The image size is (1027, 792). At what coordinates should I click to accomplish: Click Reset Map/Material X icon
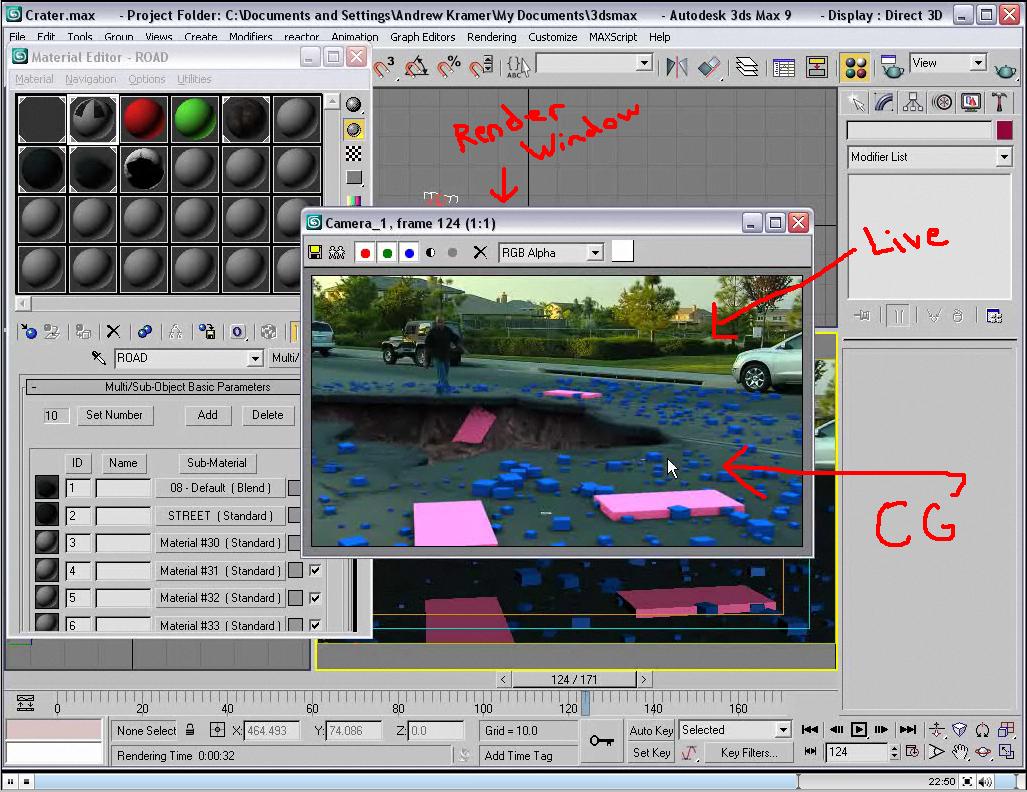coord(113,331)
